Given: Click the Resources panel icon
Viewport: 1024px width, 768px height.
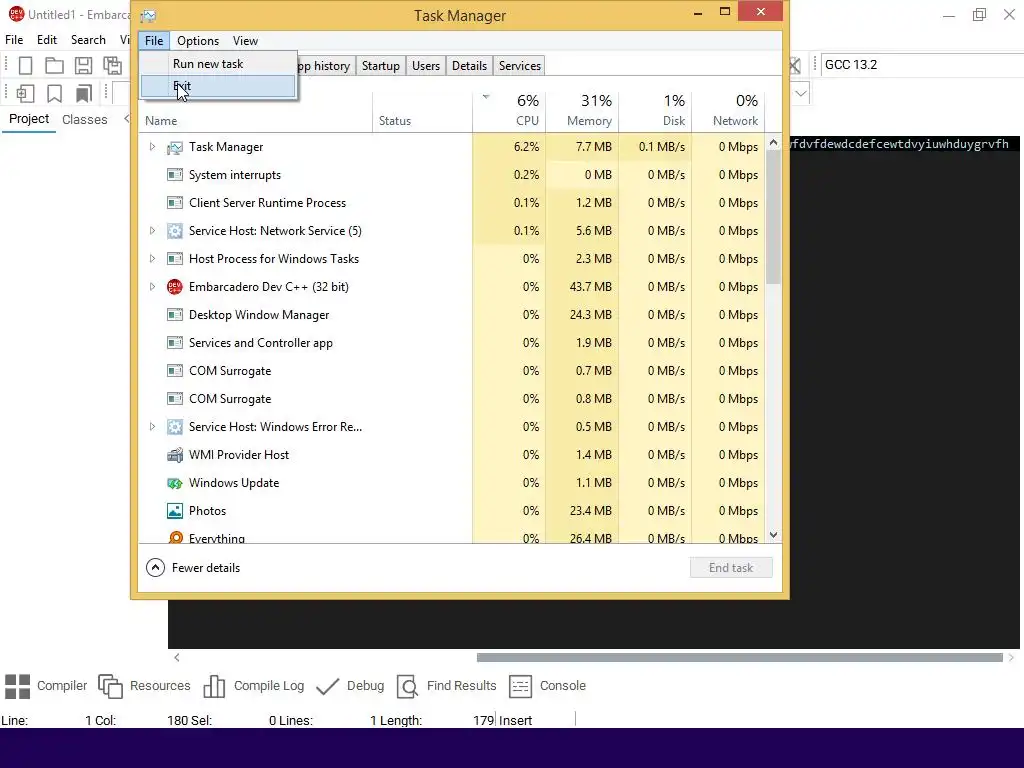Looking at the screenshot, I should (x=110, y=686).
